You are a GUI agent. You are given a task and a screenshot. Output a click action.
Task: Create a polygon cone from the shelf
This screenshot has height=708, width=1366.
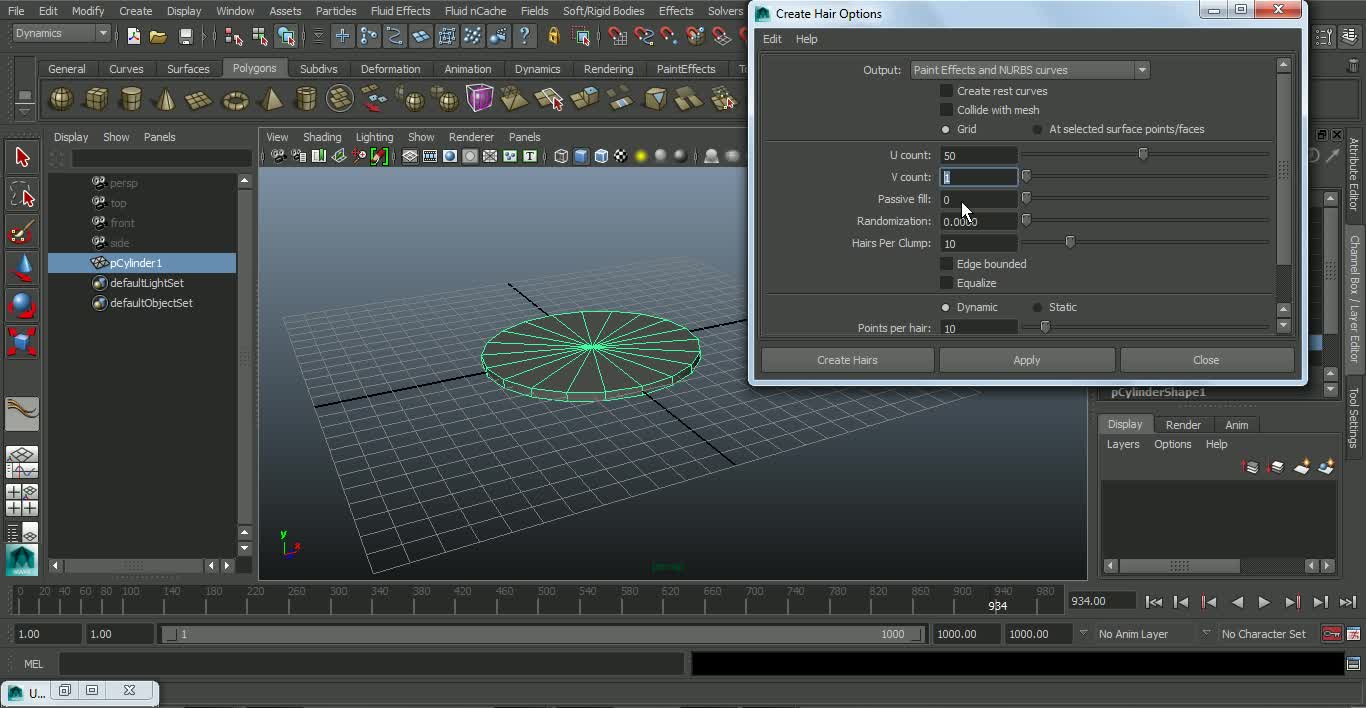[166, 99]
